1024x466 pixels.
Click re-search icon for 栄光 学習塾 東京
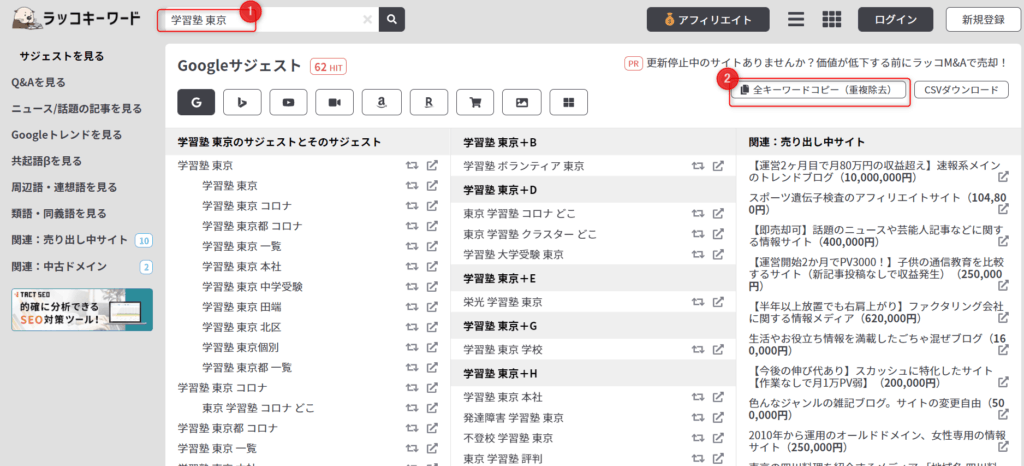(698, 302)
